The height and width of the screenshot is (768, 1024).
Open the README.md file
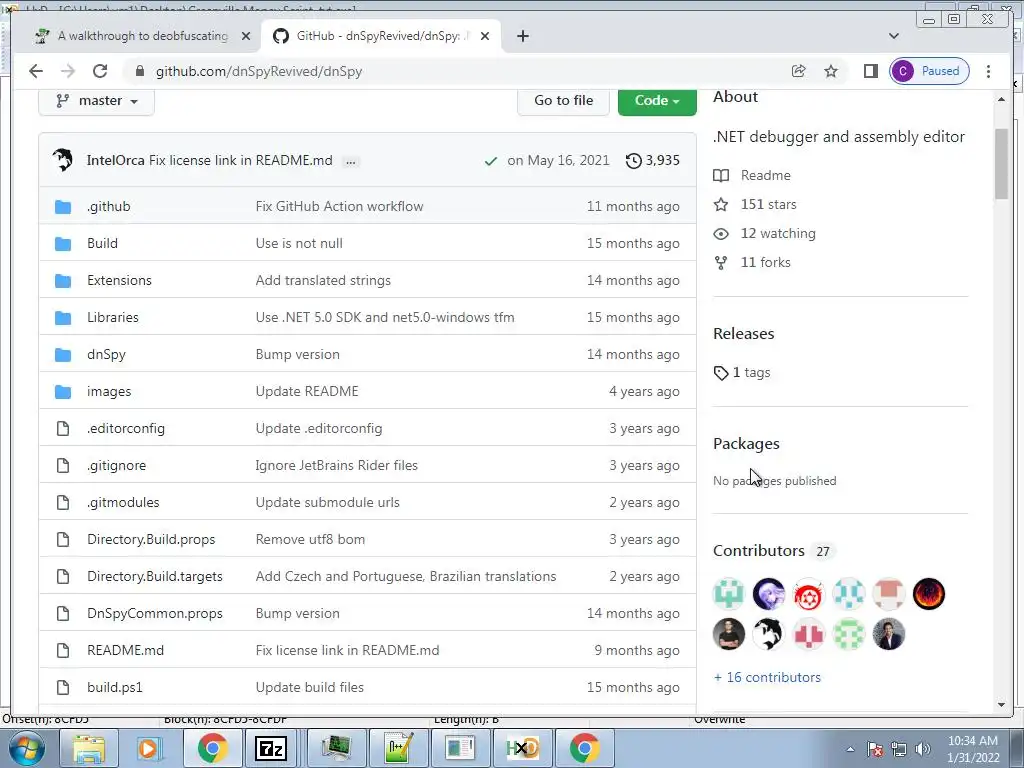tap(125, 650)
